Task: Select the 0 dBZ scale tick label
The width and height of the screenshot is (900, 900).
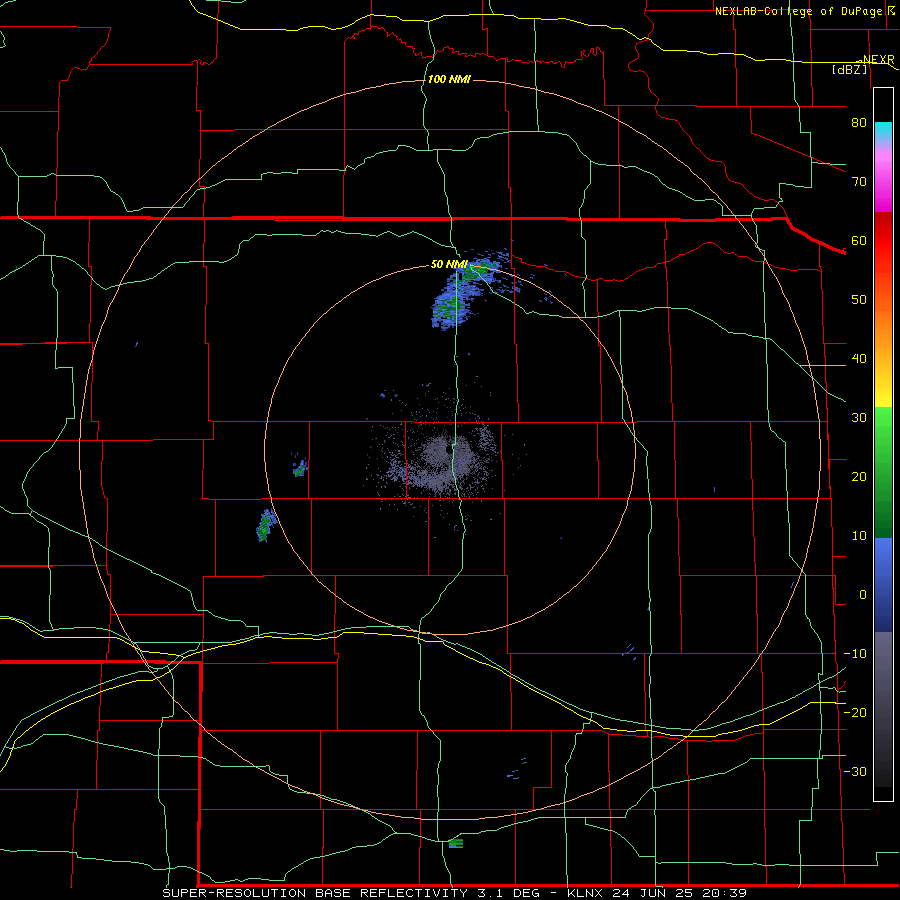Action: pos(863,595)
